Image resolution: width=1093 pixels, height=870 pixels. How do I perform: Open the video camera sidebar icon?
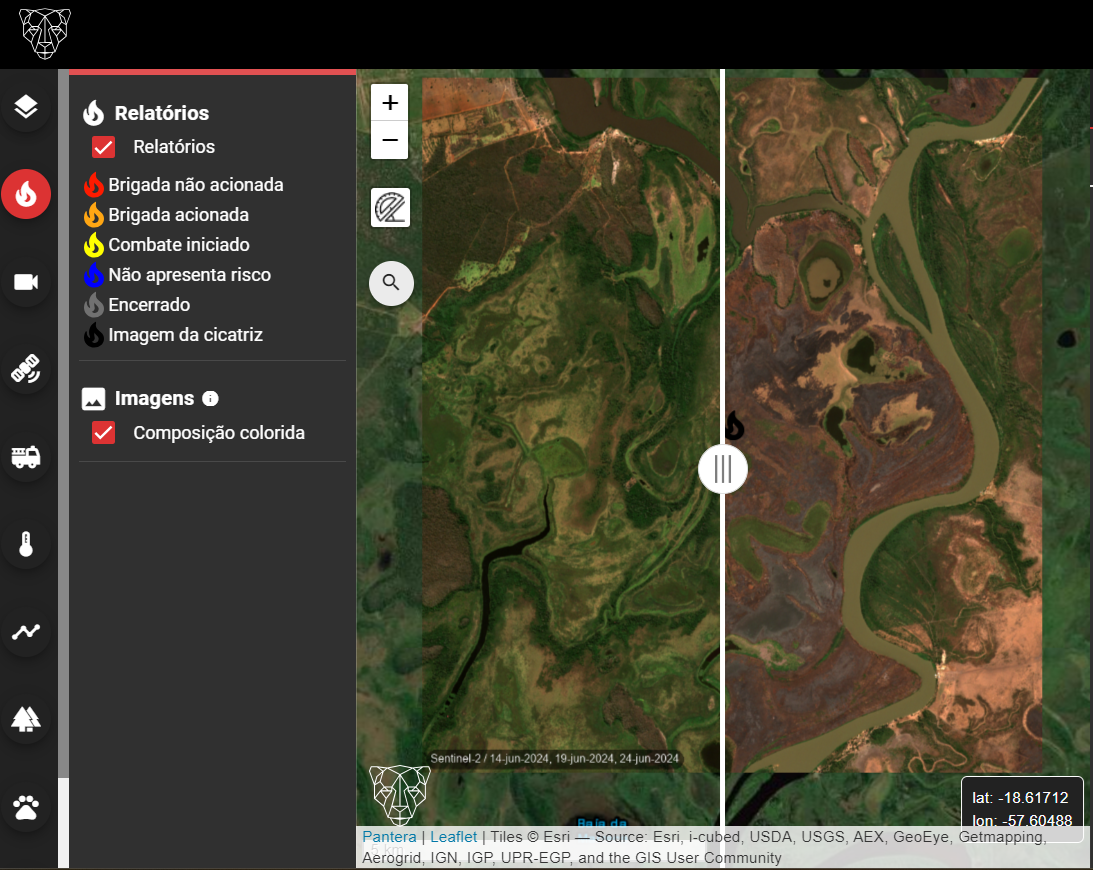pos(26,282)
